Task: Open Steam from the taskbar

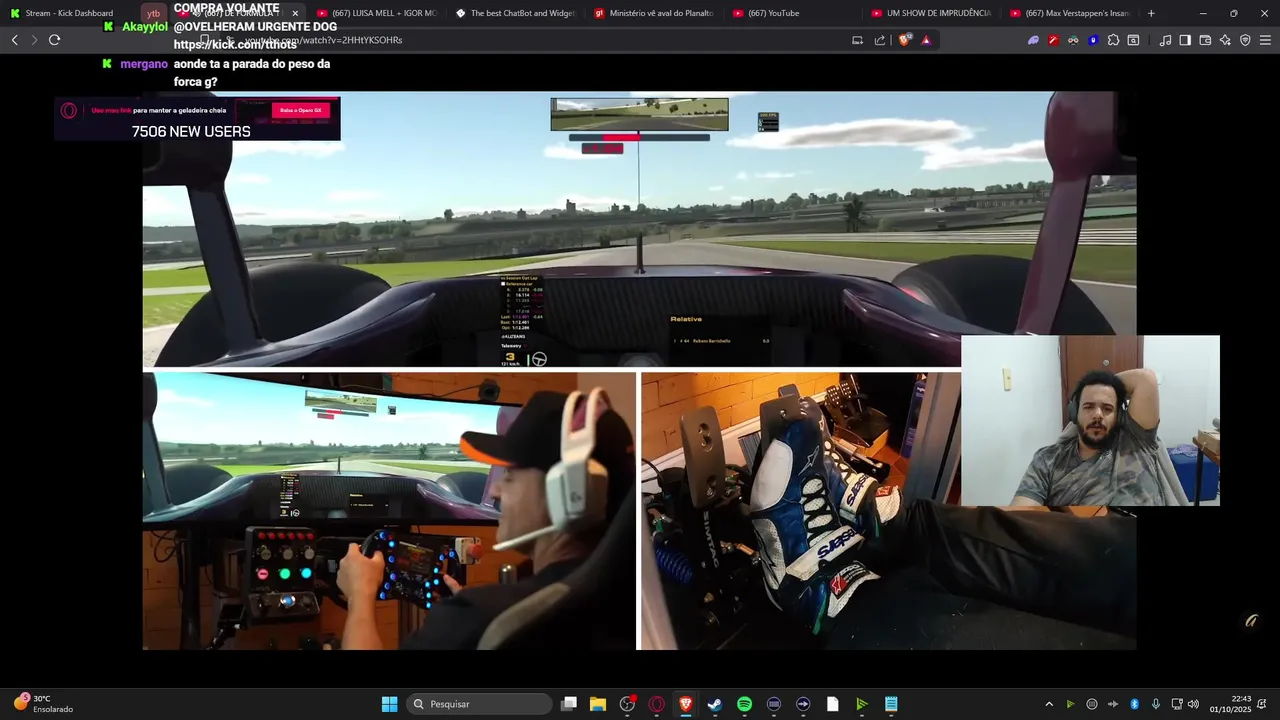Action: [715, 704]
